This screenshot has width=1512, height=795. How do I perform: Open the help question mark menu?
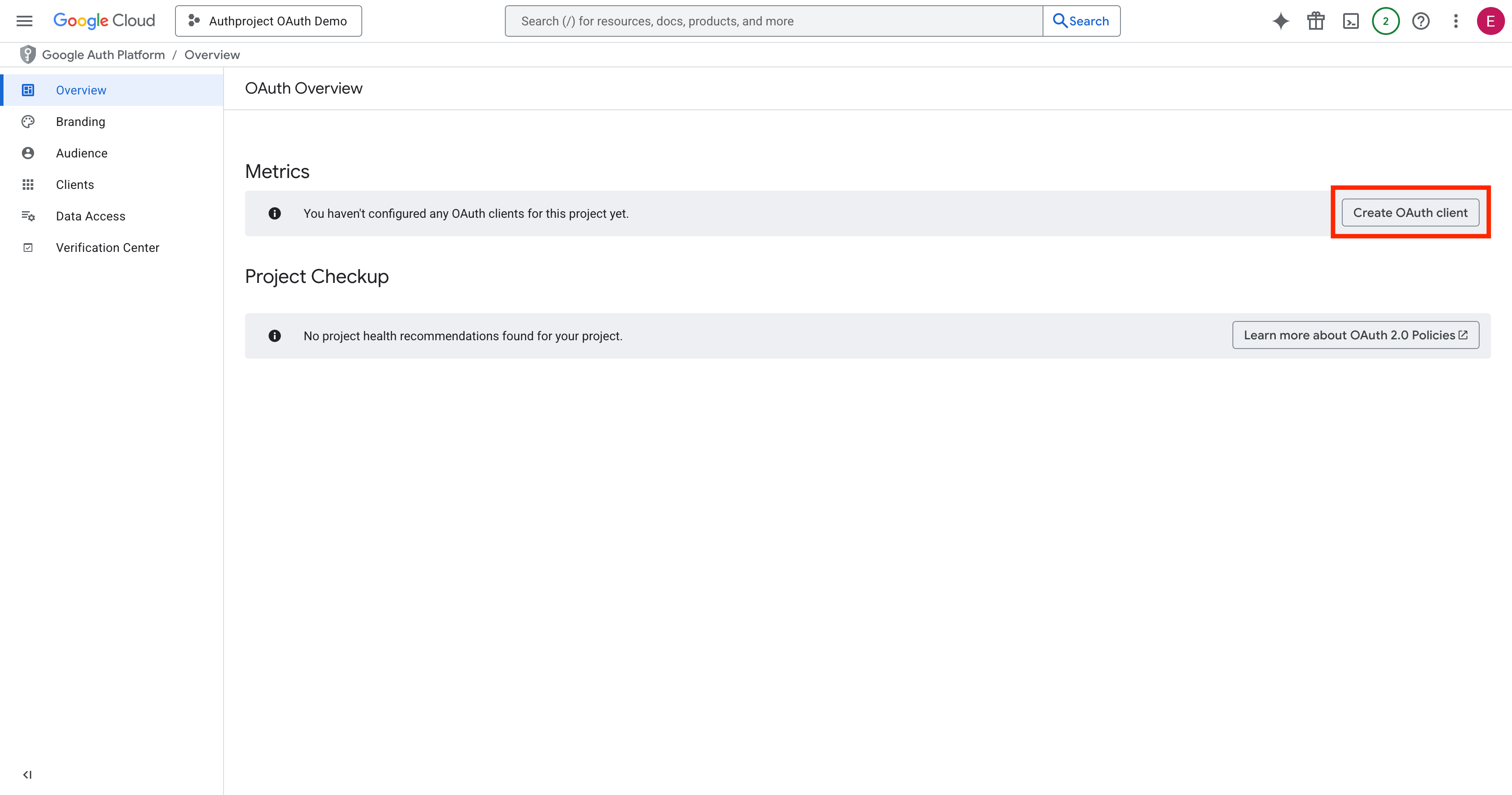[1421, 21]
